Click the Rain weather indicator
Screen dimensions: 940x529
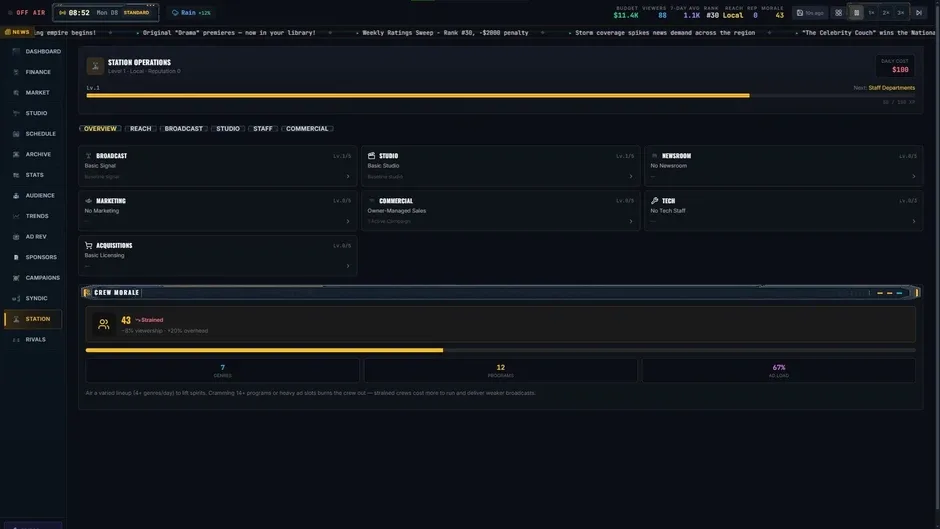(191, 13)
